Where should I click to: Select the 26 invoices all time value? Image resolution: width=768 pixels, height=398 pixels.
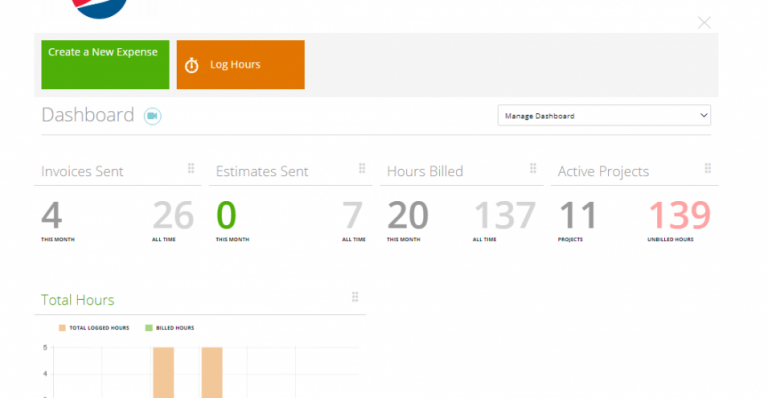tap(173, 215)
